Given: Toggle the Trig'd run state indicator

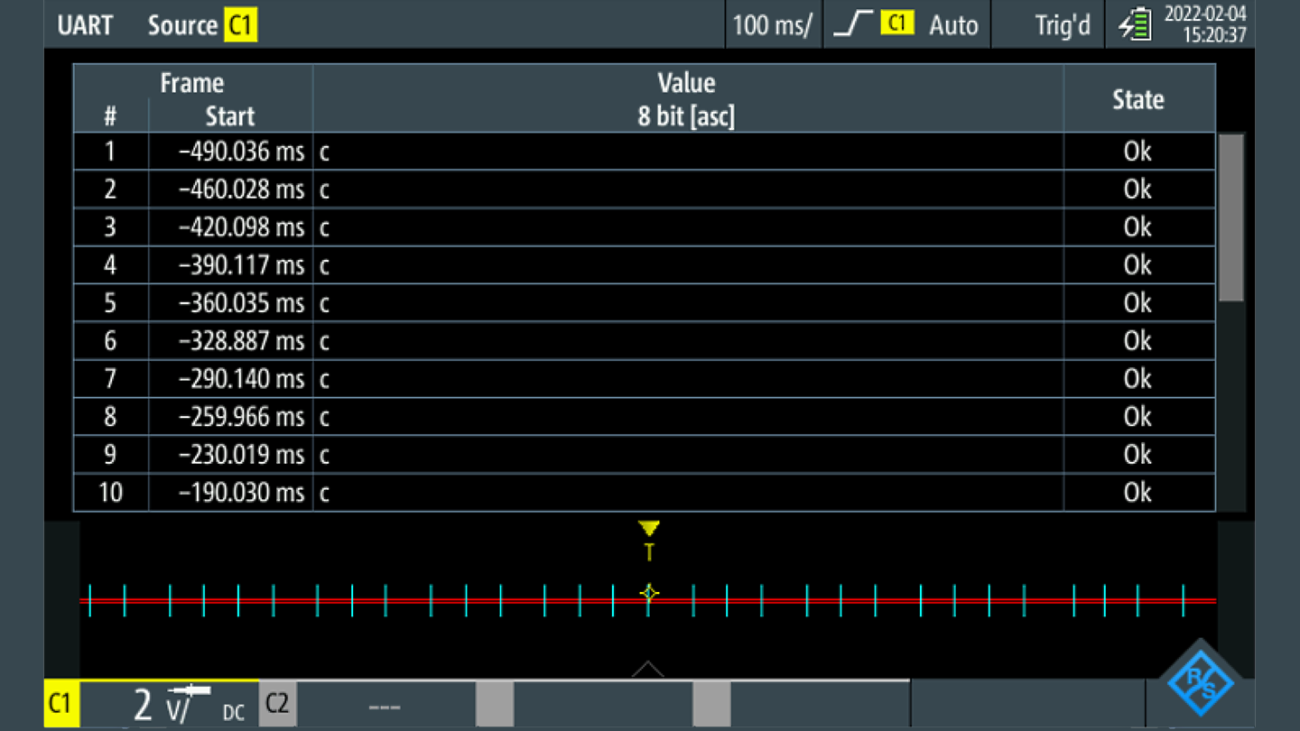Looking at the screenshot, I should coord(1061,25).
